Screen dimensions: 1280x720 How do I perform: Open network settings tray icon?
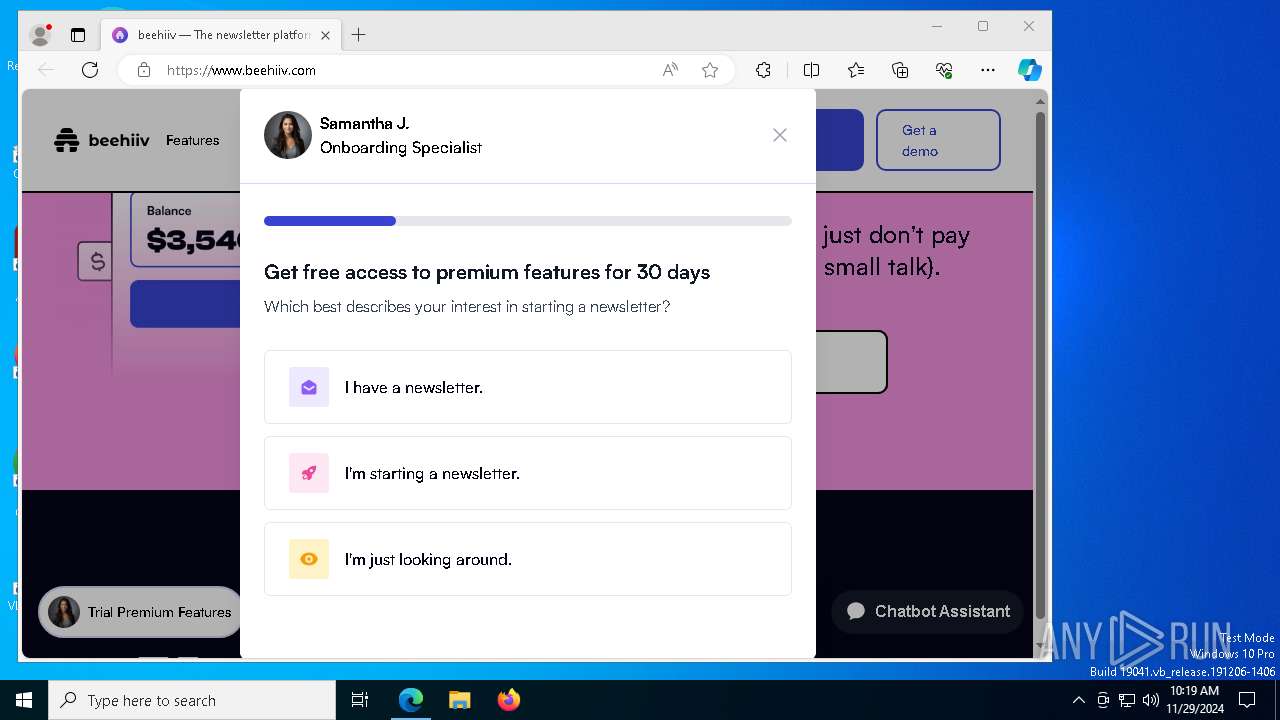point(1127,700)
